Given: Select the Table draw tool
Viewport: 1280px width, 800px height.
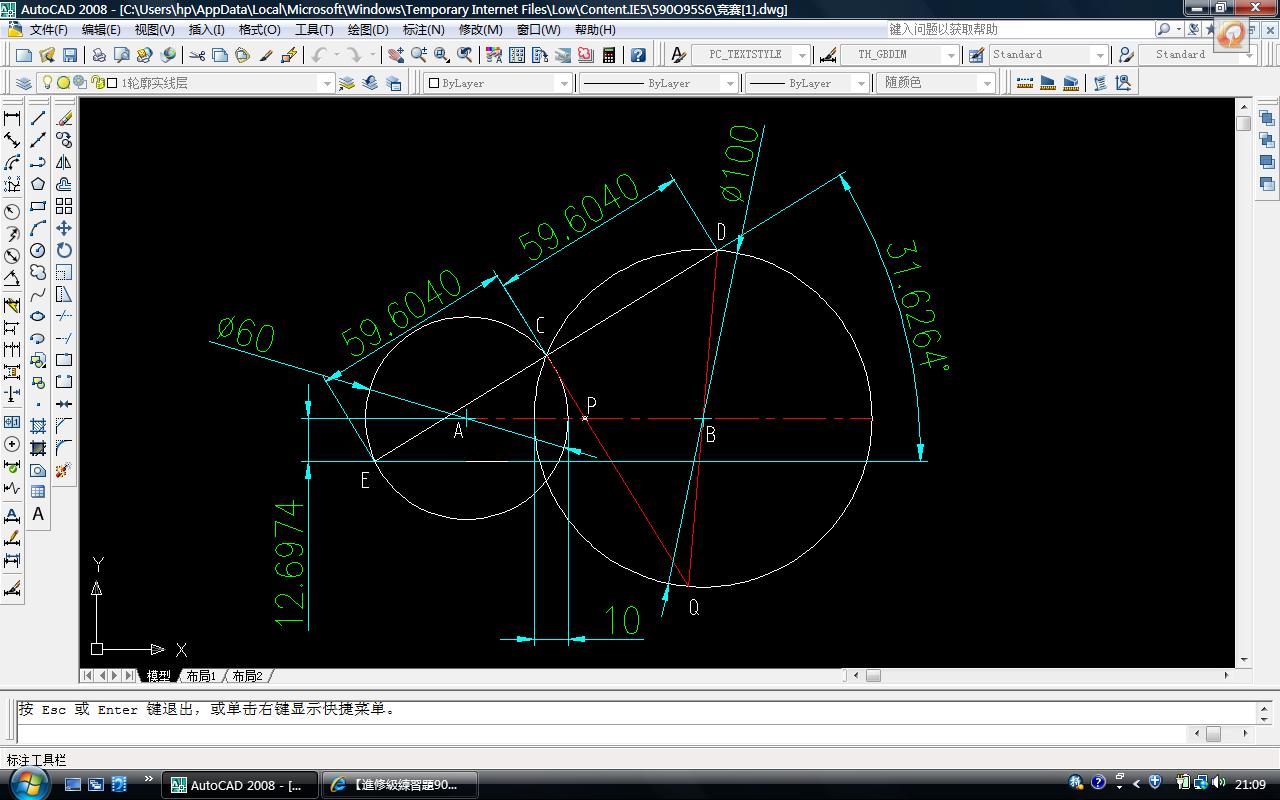Looking at the screenshot, I should (38, 492).
